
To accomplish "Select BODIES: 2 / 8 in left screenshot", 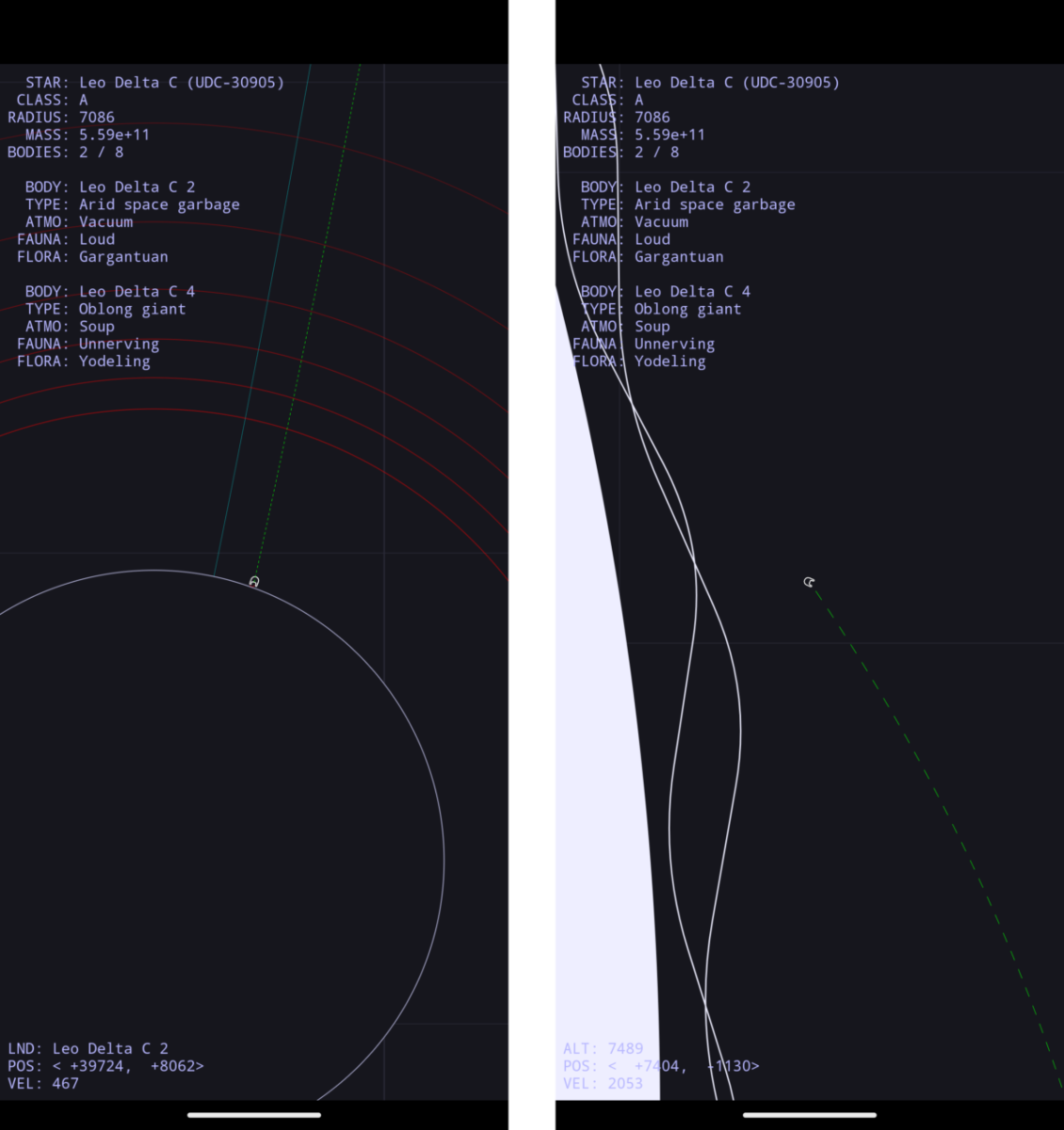I will pyautogui.click(x=65, y=153).
